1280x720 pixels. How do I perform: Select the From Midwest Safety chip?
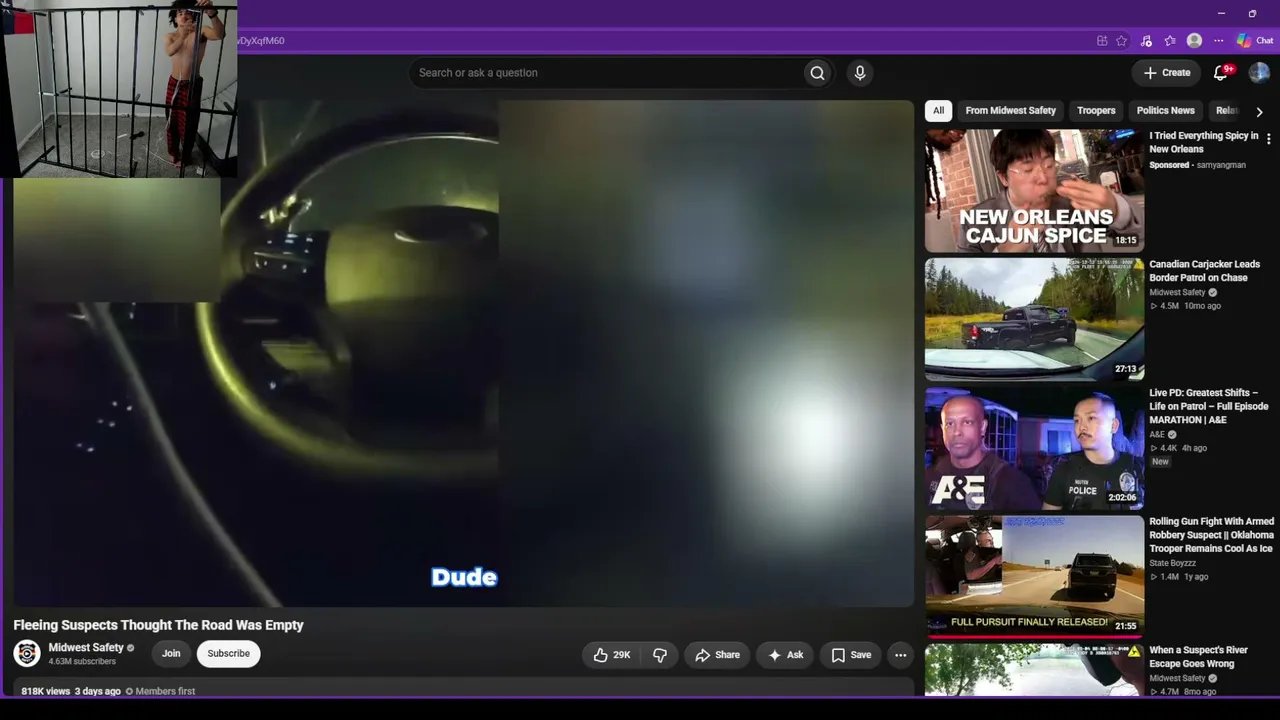1010,111
